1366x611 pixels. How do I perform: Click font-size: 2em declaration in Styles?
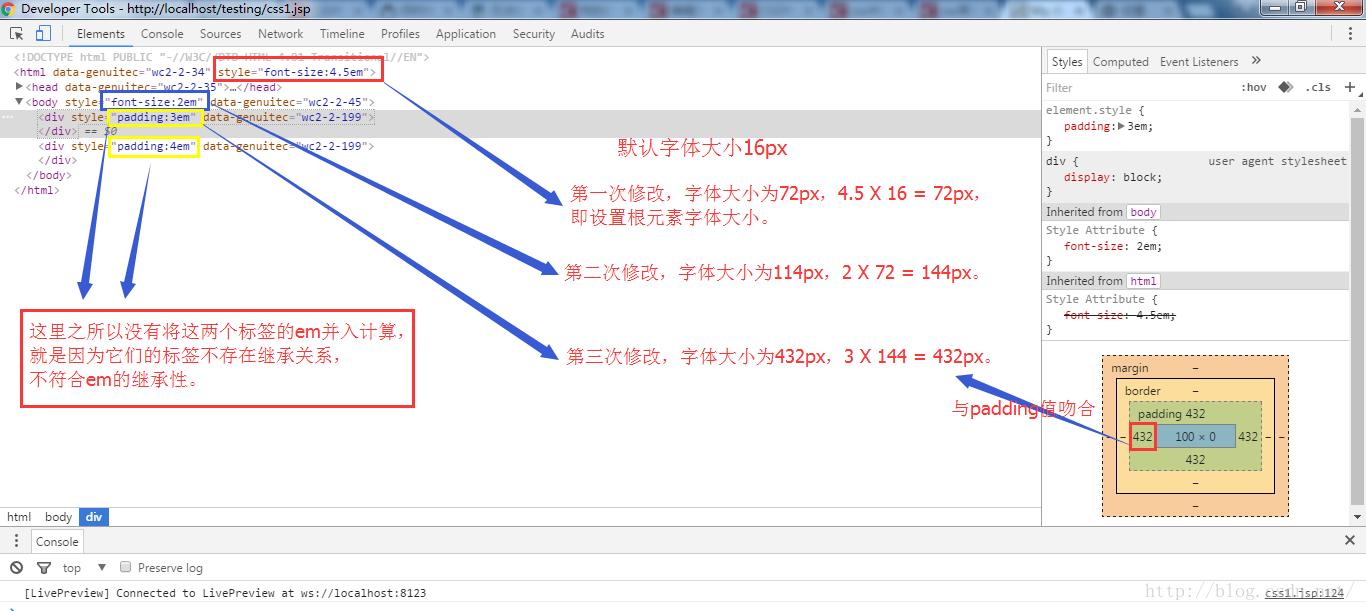point(1113,246)
